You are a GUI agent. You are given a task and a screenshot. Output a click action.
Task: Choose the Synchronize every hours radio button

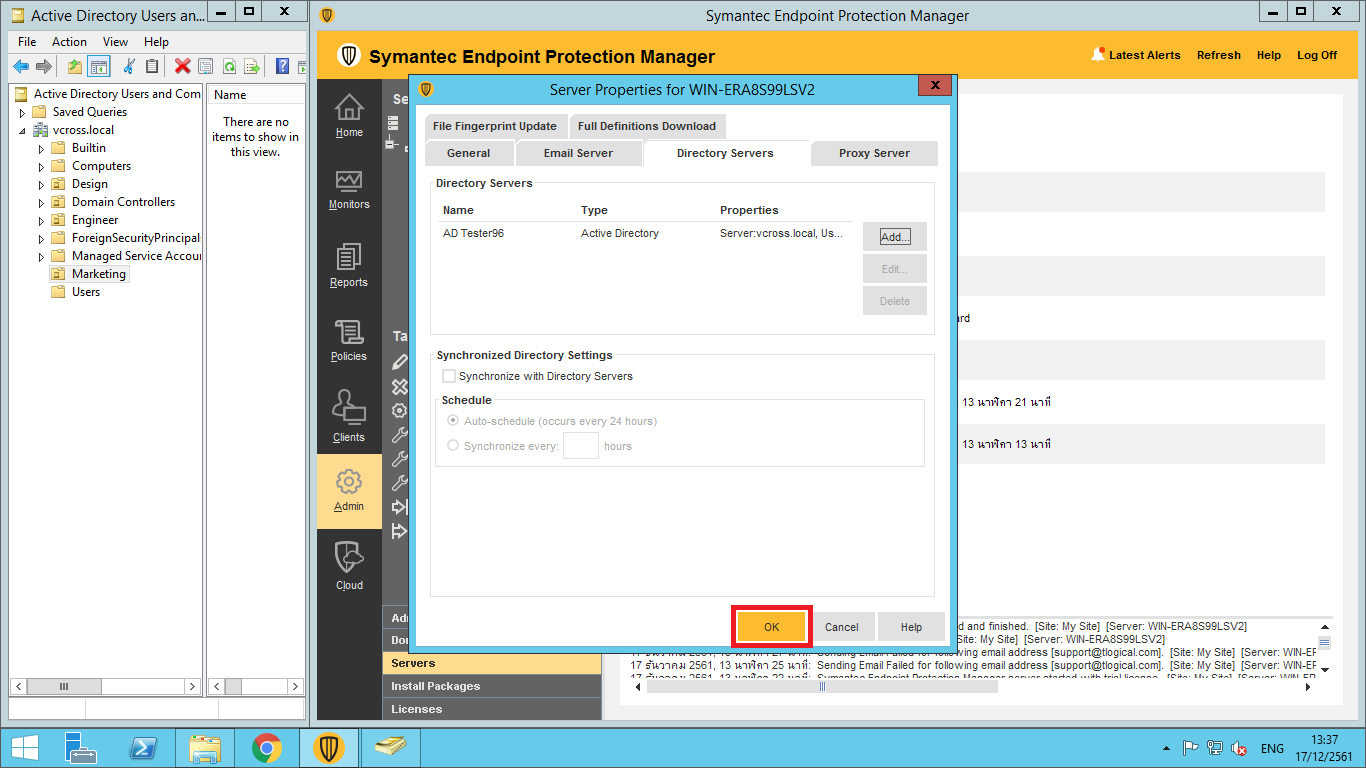coord(453,446)
